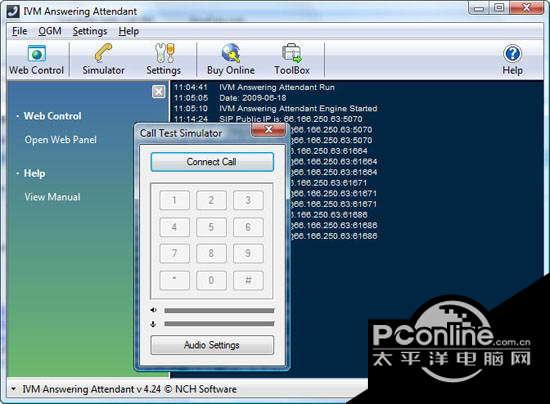Open Web Panel link in sidebar

[60, 140]
